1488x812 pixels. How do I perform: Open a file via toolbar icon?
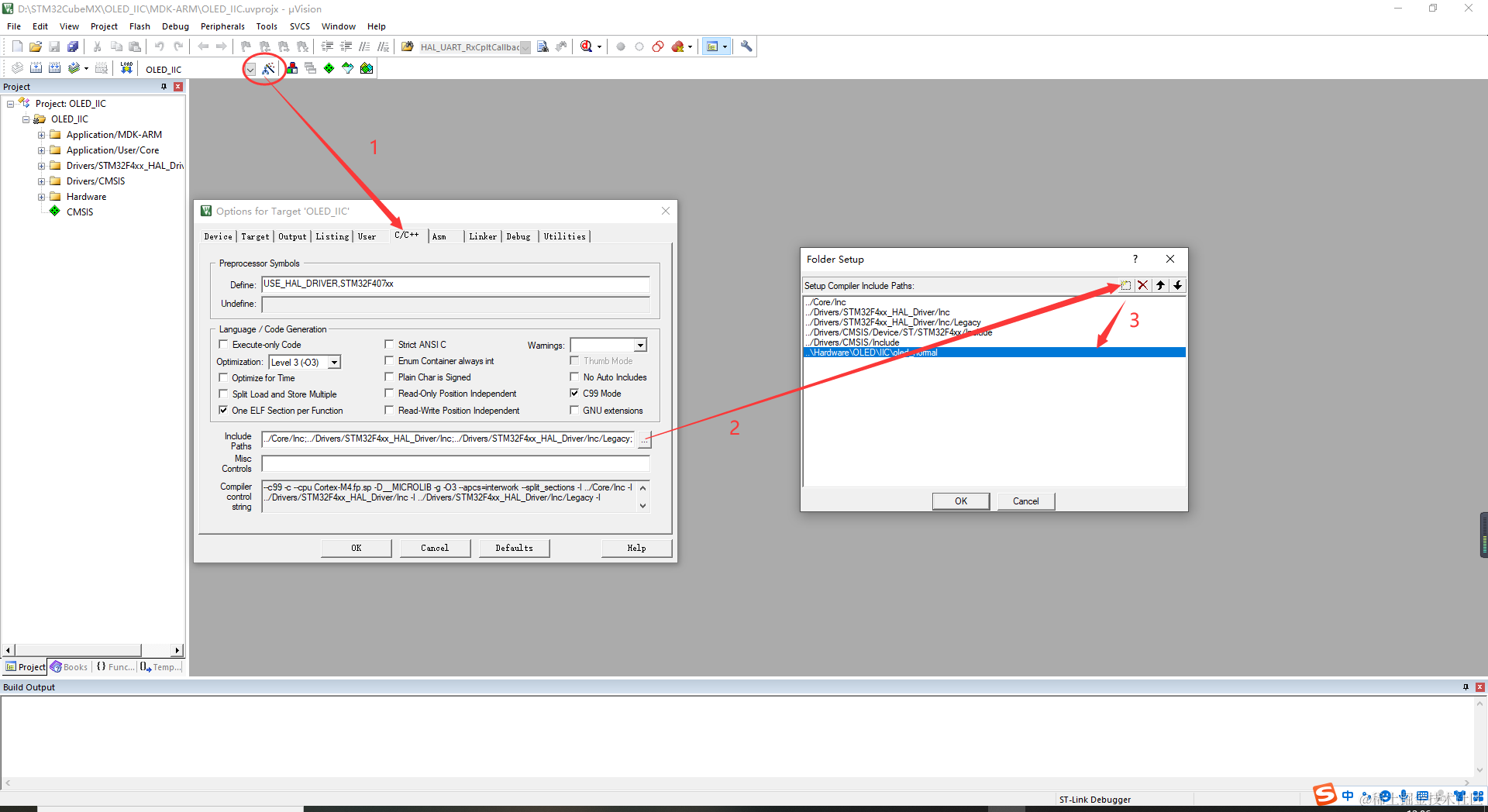point(36,46)
